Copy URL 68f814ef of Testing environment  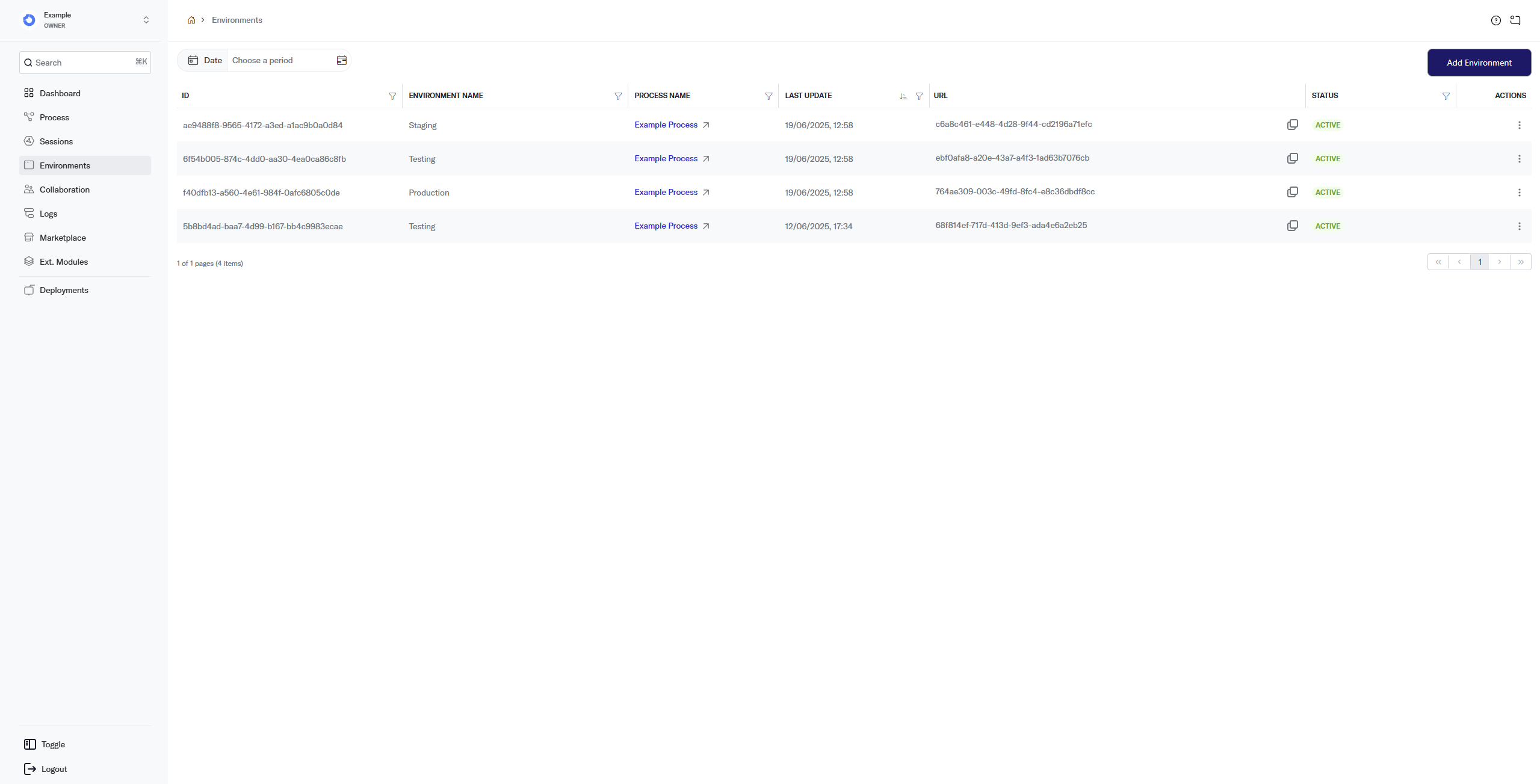click(1293, 226)
